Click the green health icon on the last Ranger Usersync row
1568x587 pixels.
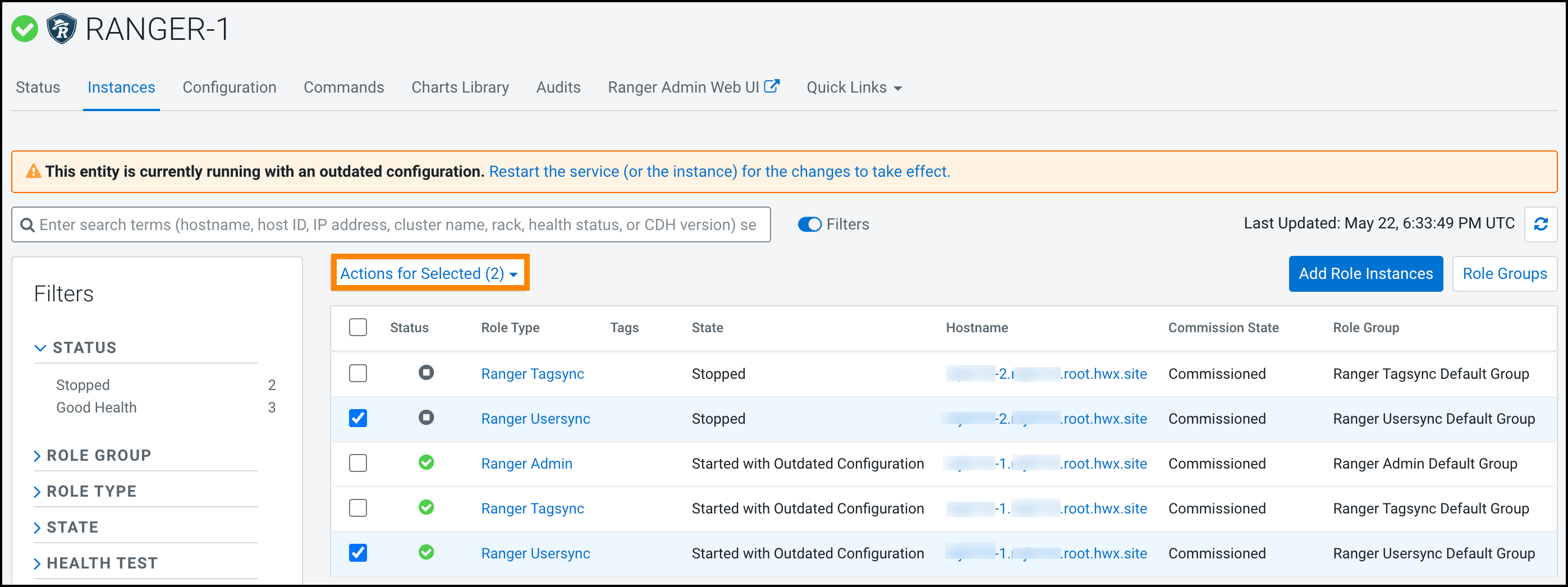coord(426,553)
